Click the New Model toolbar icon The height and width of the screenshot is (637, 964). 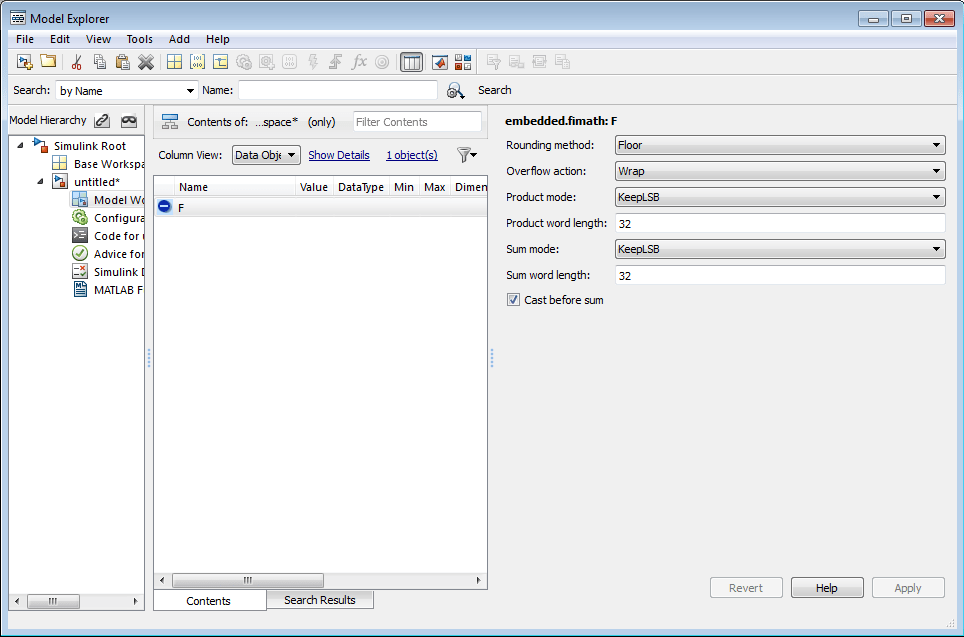coord(25,62)
